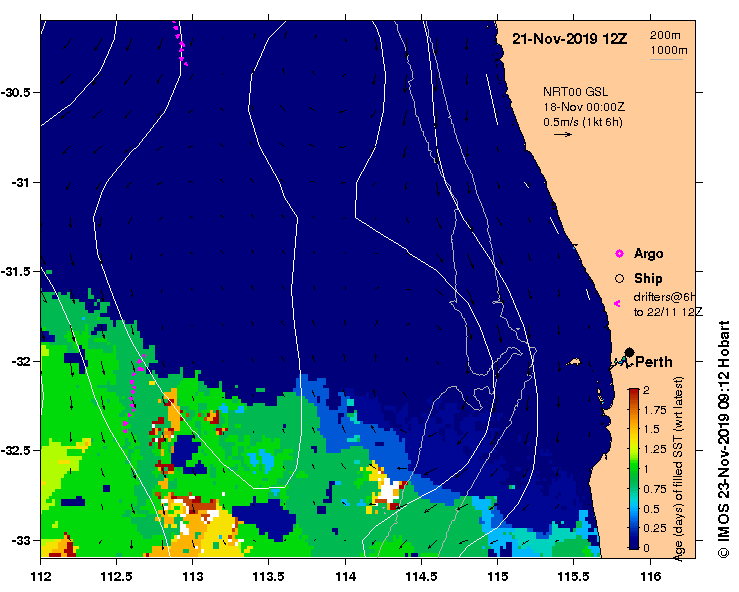Screen dimensions: 739x592
Task: Click the 18-Nov 00:00Z timestamp text
Action: pyautogui.click(x=584, y=107)
